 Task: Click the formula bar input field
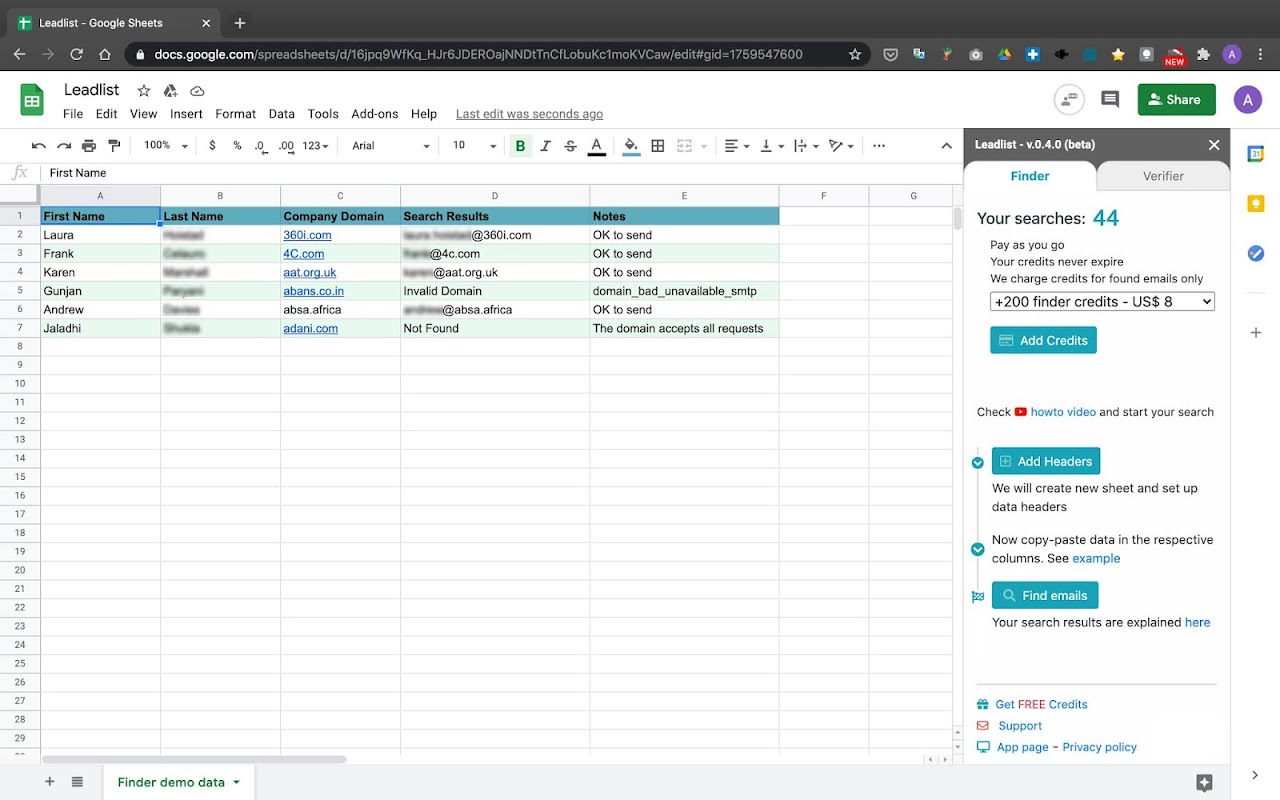coord(500,173)
